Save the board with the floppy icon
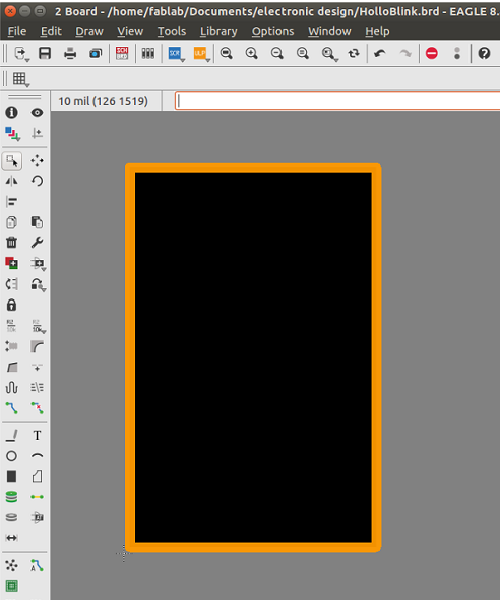The height and width of the screenshot is (600, 500). 45,53
